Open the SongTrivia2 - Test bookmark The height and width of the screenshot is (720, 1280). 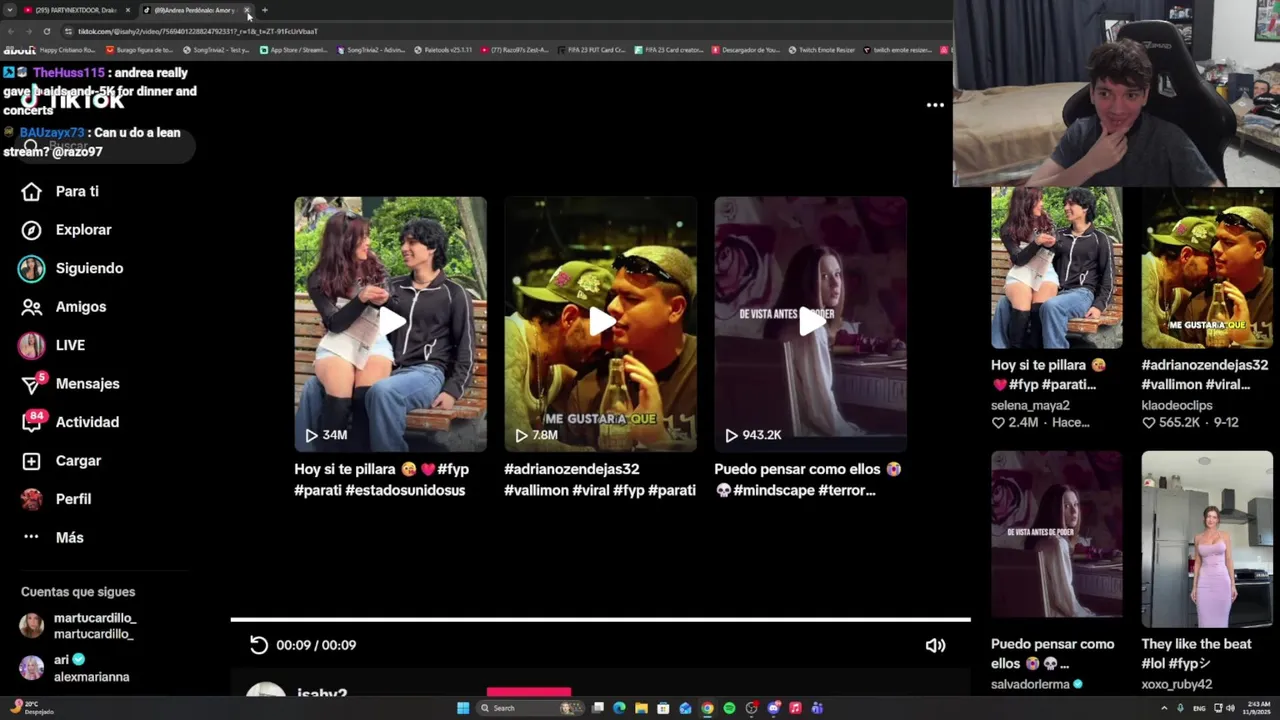pyautogui.click(x=218, y=49)
